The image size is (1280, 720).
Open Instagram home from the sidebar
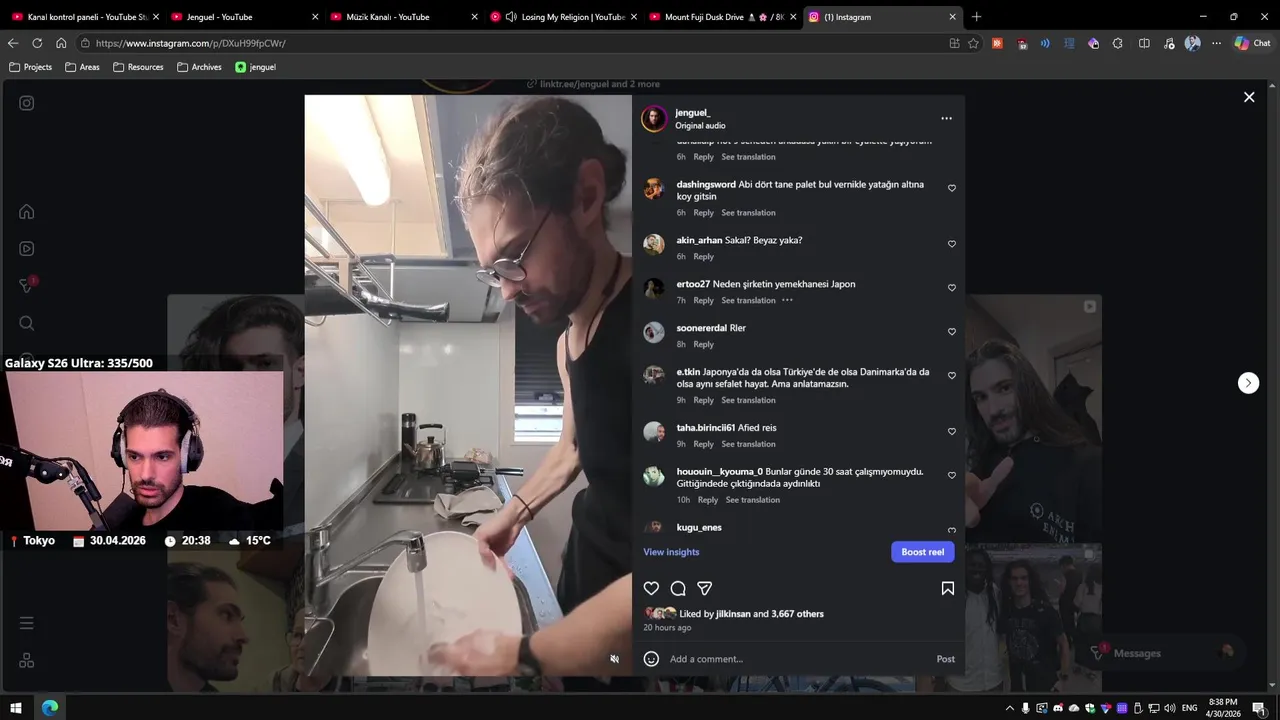click(x=27, y=212)
